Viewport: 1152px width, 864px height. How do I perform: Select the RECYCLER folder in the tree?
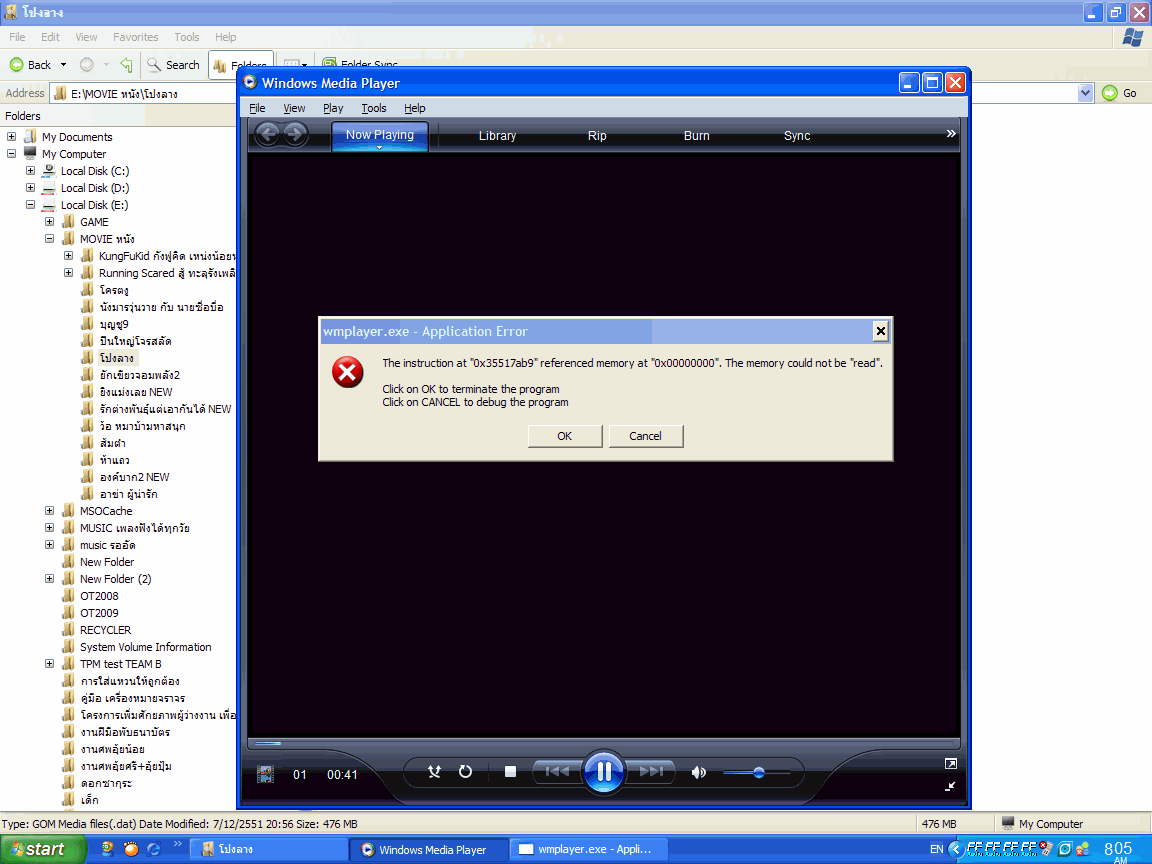105,630
